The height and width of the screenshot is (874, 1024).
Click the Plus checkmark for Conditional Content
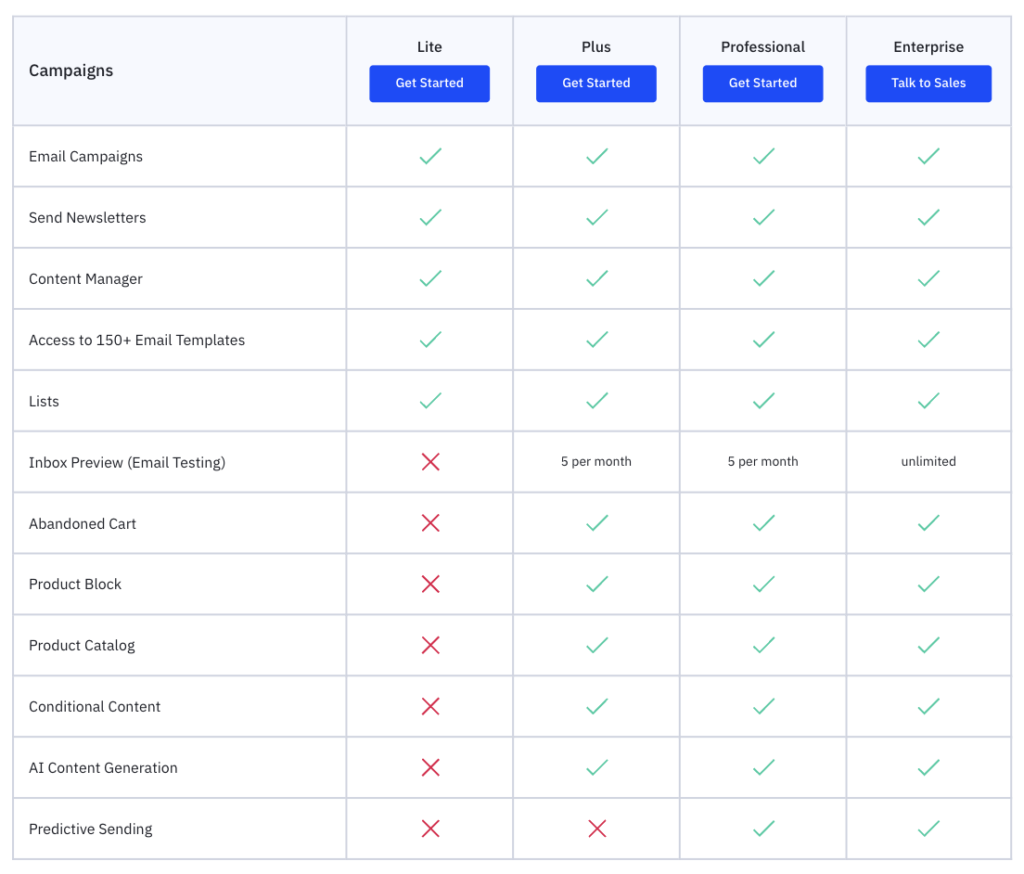click(x=597, y=706)
